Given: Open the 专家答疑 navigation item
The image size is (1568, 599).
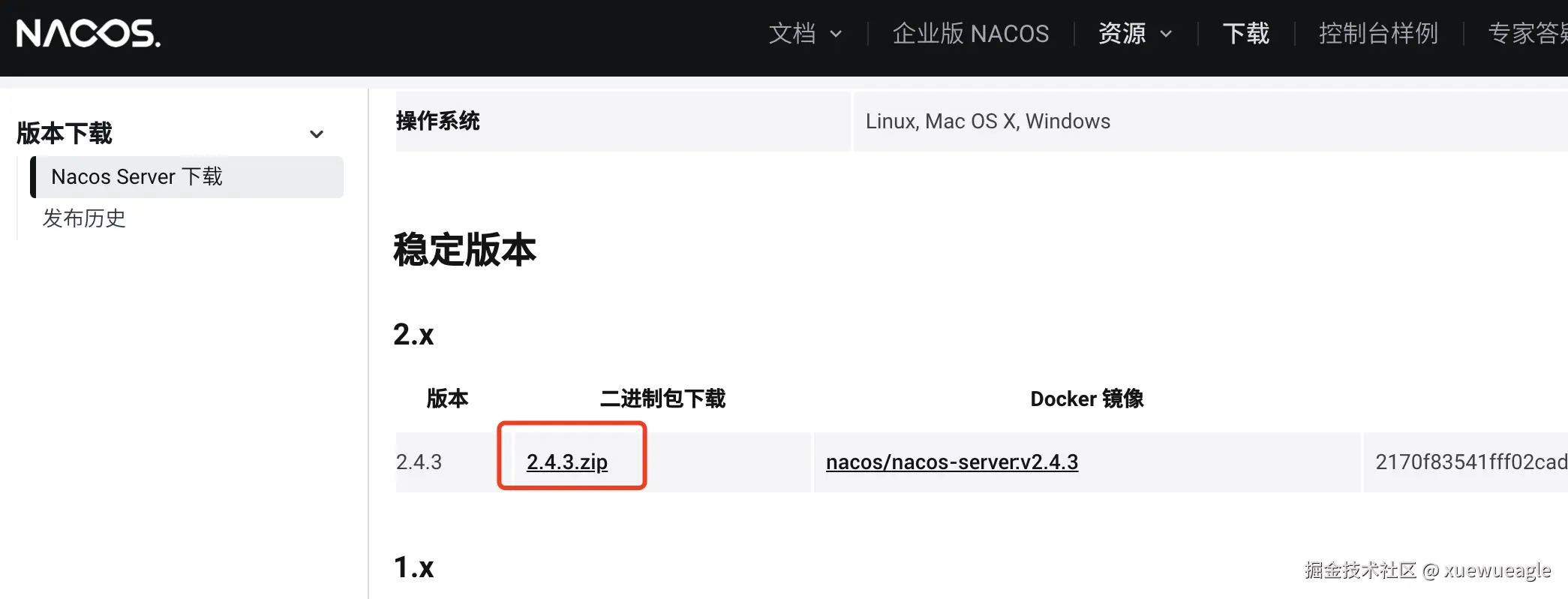Looking at the screenshot, I should [x=1527, y=34].
